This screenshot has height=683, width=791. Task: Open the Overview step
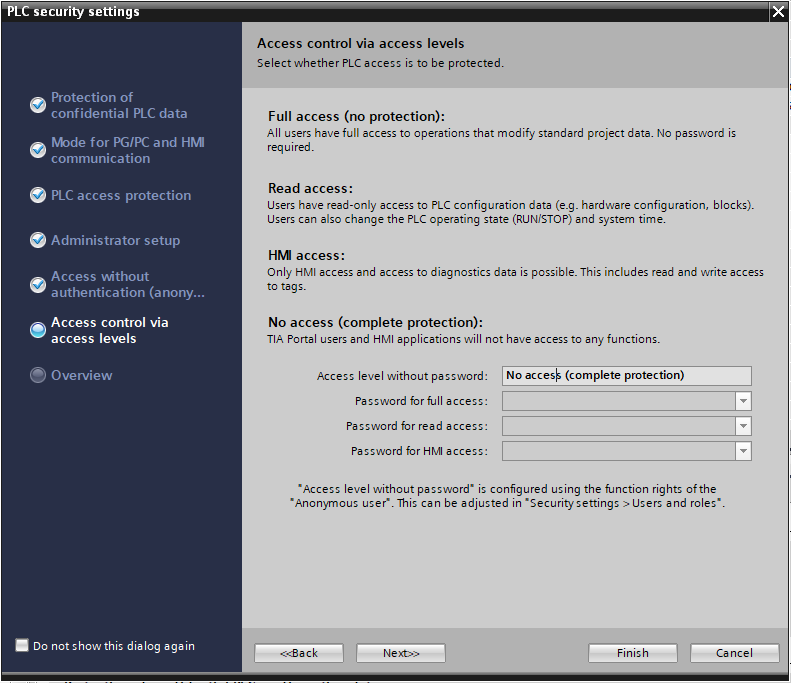82,375
